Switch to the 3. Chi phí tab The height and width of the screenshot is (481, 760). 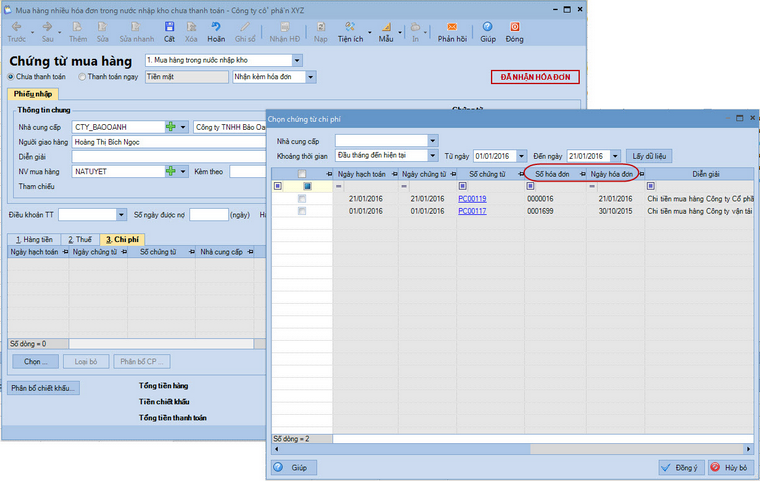tap(122, 240)
